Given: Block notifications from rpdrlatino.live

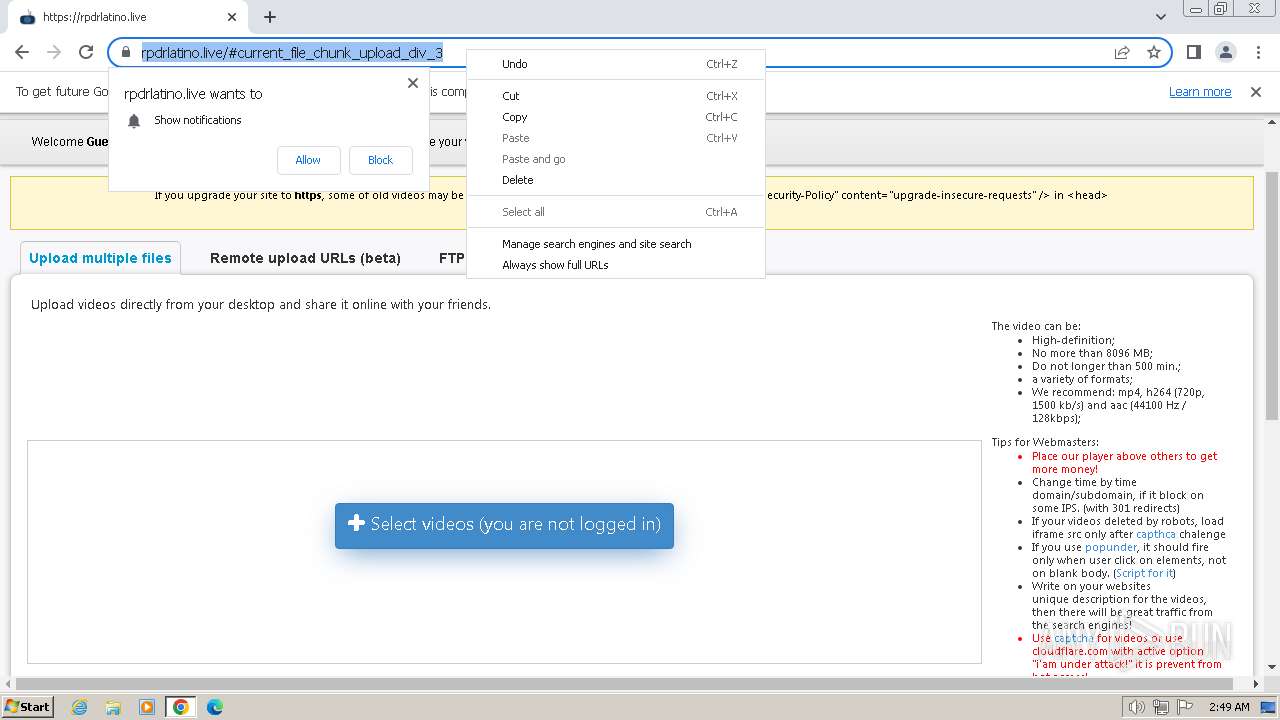Looking at the screenshot, I should click(380, 160).
